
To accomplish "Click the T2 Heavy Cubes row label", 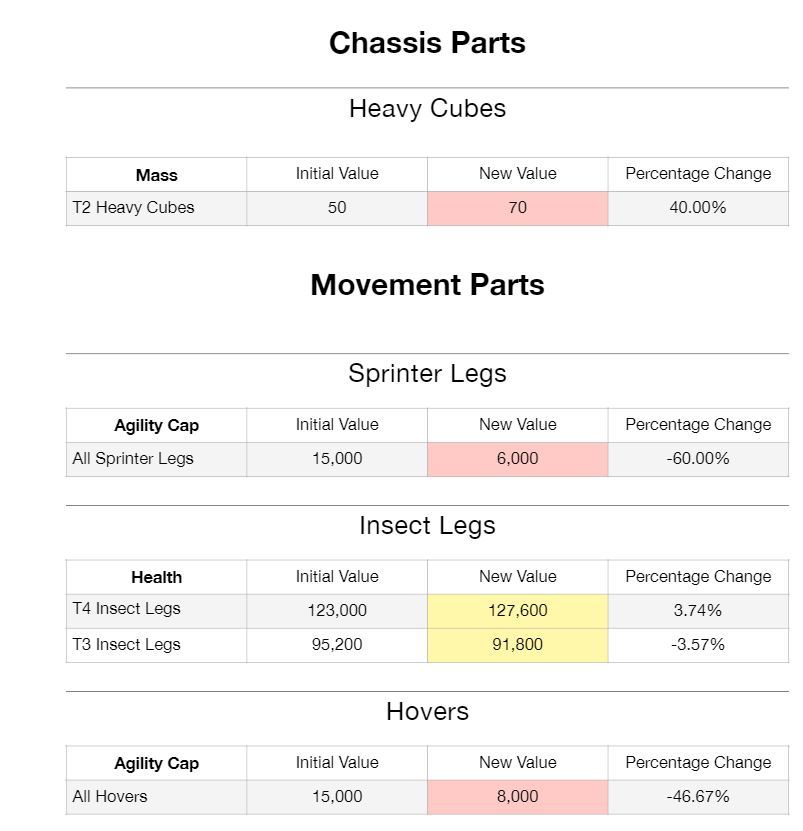I will coord(133,208).
